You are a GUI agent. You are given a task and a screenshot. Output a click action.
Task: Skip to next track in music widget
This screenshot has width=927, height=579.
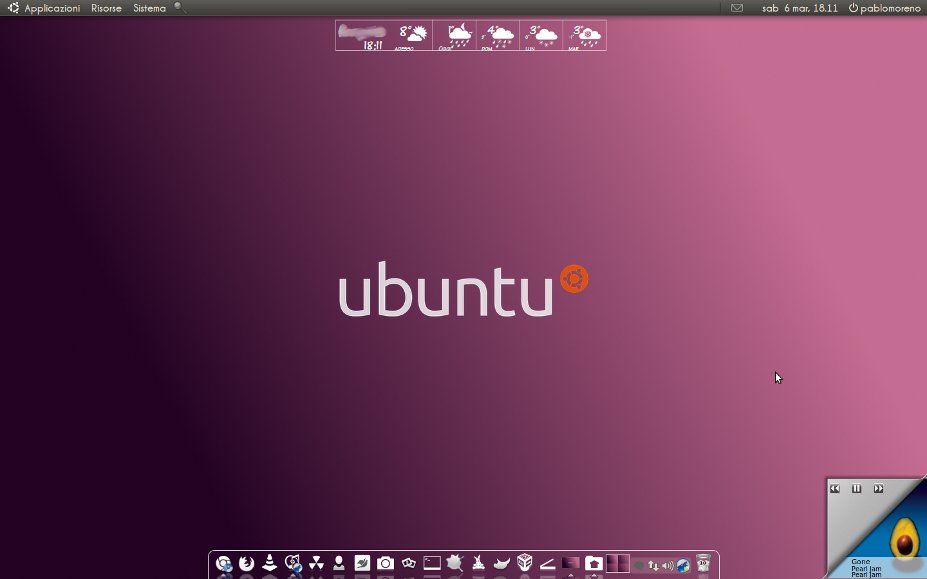(879, 489)
